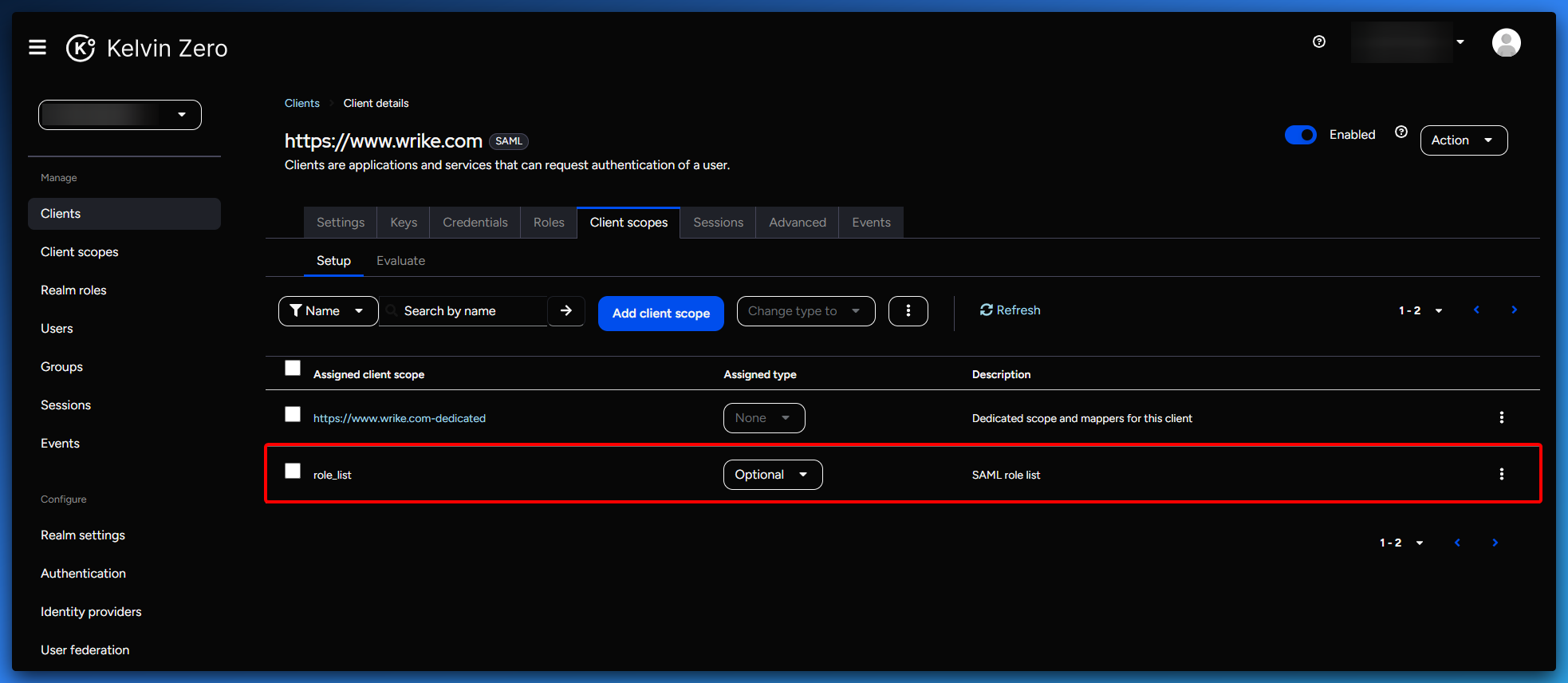Viewport: 1568px width, 683px height.
Task: Click help icon beside Enabled toggle
Action: pos(1401,132)
